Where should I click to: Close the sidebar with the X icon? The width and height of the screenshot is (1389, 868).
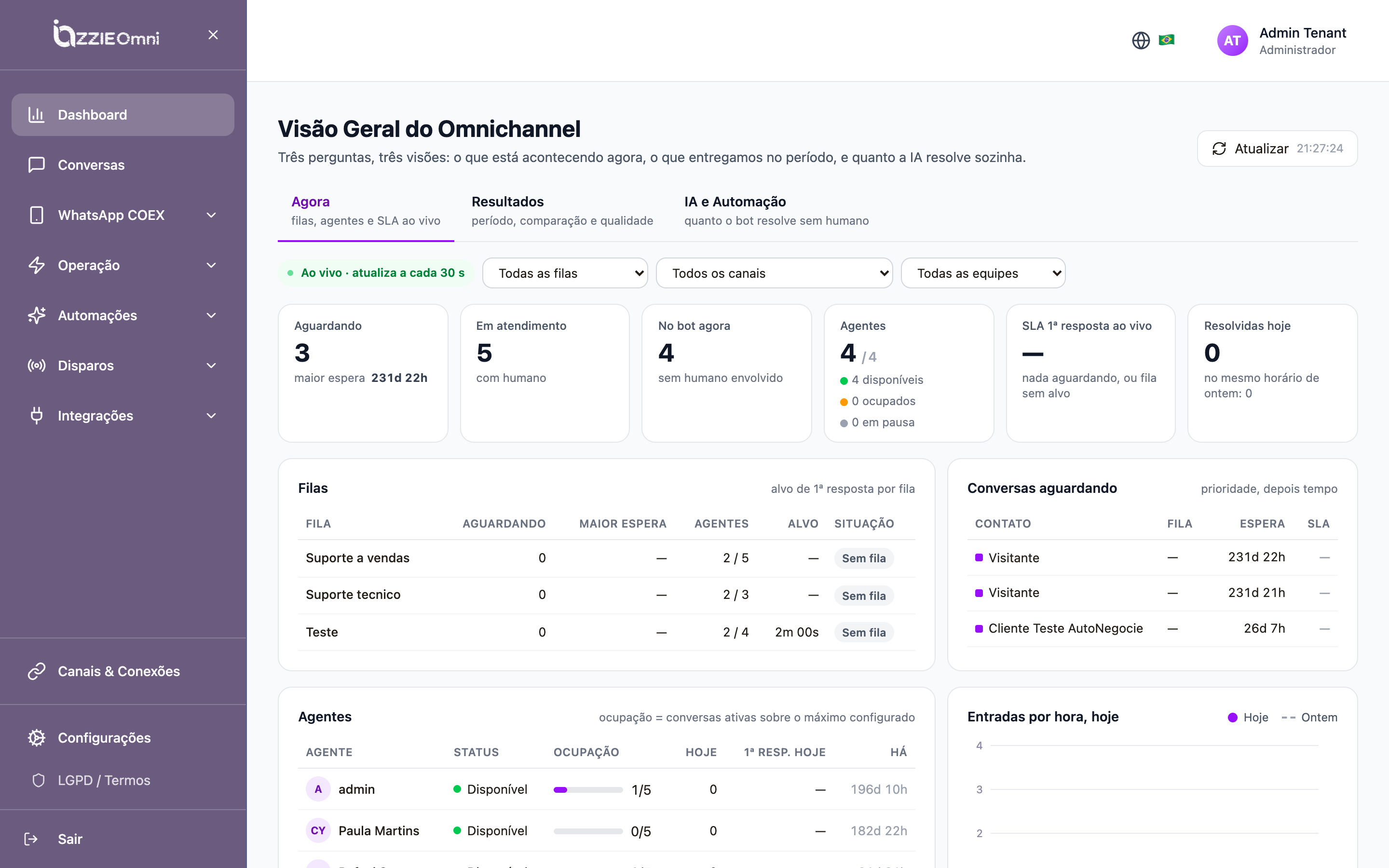pyautogui.click(x=213, y=35)
